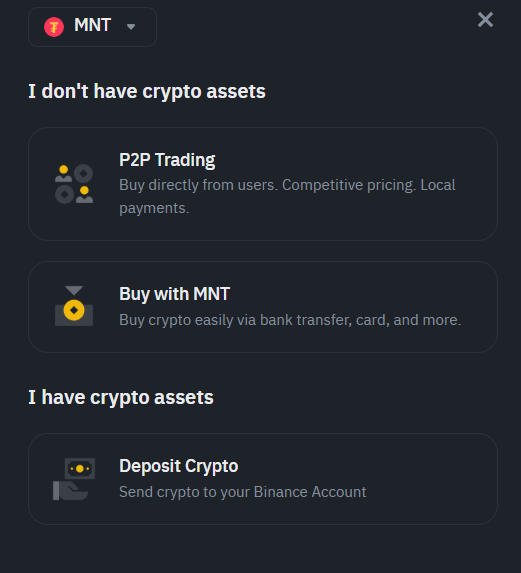Open the P2P Trading title
Screen dimensions: 521x573
167,160
